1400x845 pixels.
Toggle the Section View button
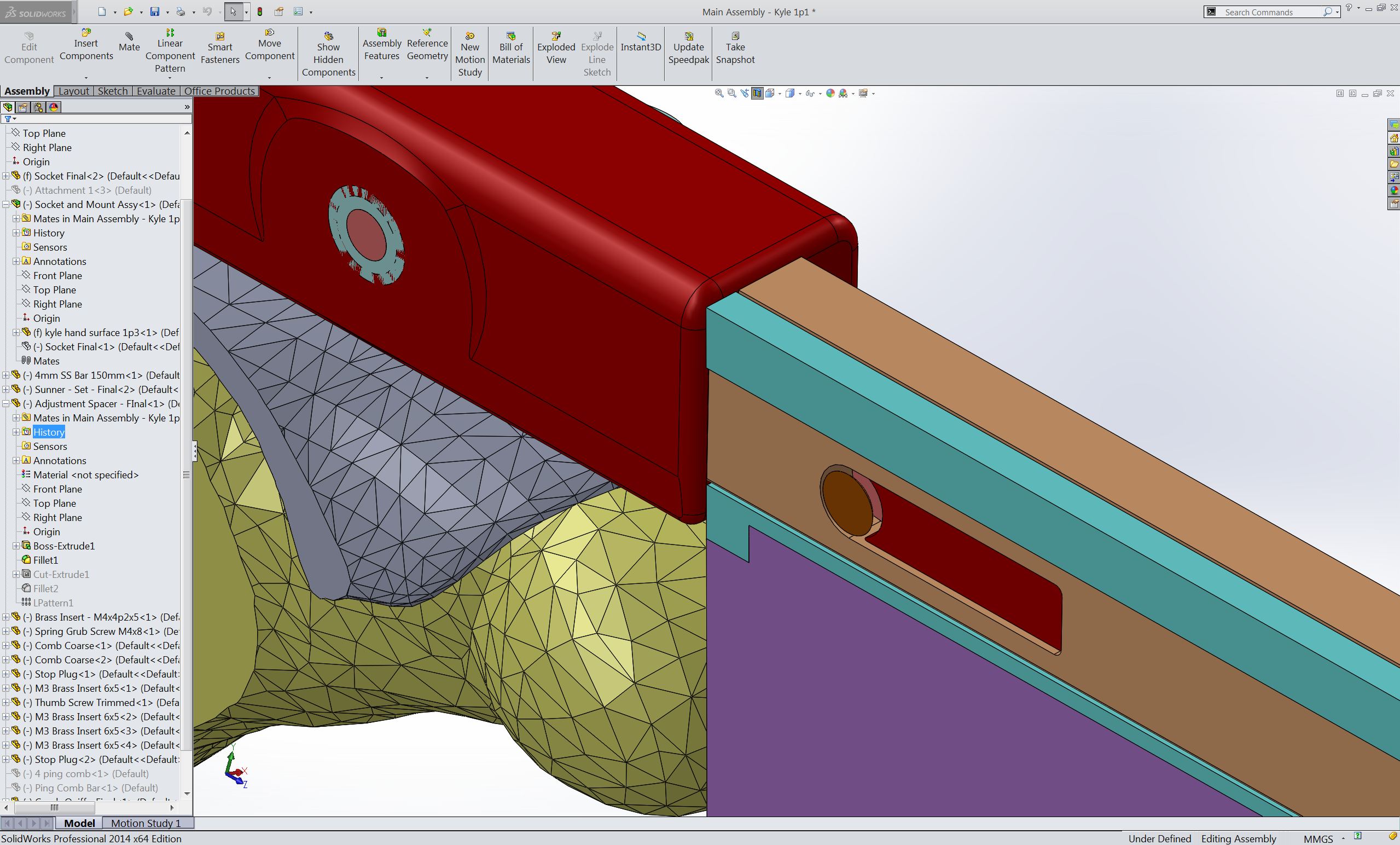point(757,93)
